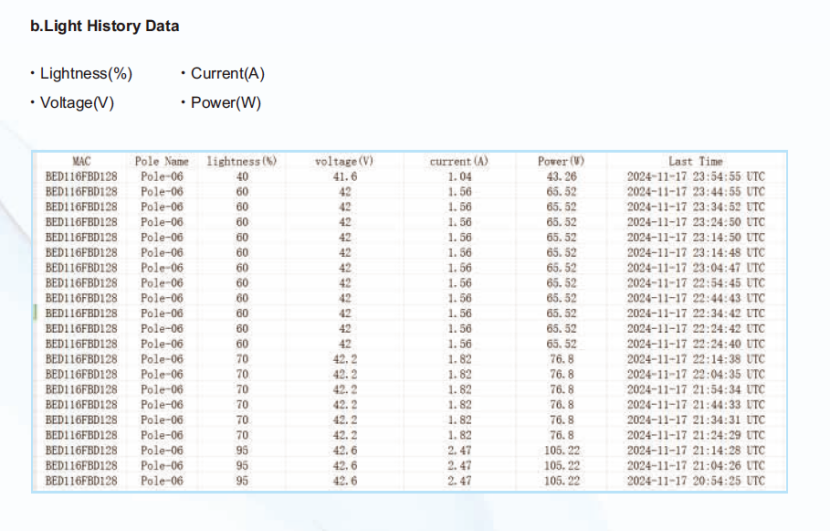Select the Current(A) bullet item

click(227, 74)
